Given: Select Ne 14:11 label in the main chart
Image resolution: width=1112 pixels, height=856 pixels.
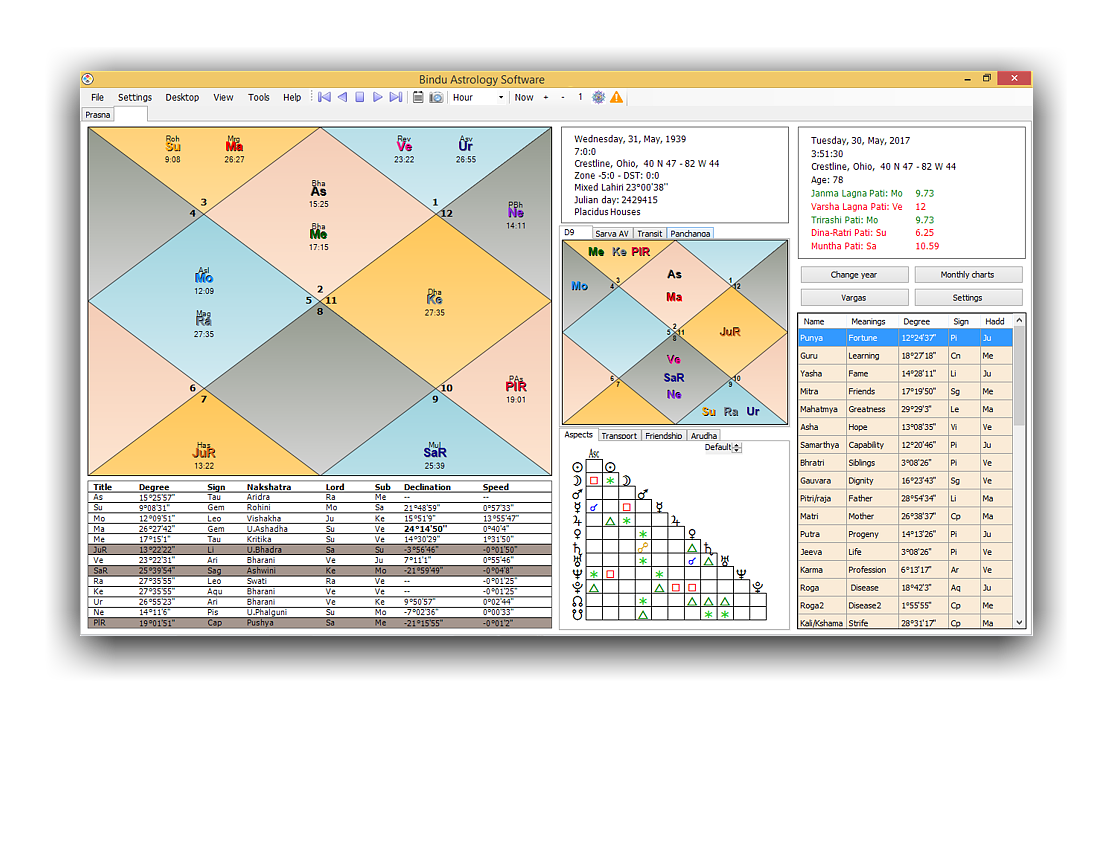Looking at the screenshot, I should coord(516,212).
